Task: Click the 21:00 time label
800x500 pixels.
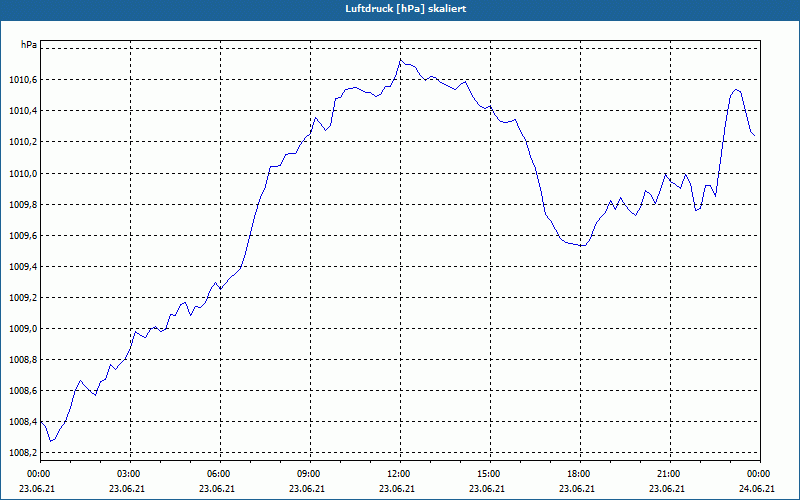Action: click(670, 474)
